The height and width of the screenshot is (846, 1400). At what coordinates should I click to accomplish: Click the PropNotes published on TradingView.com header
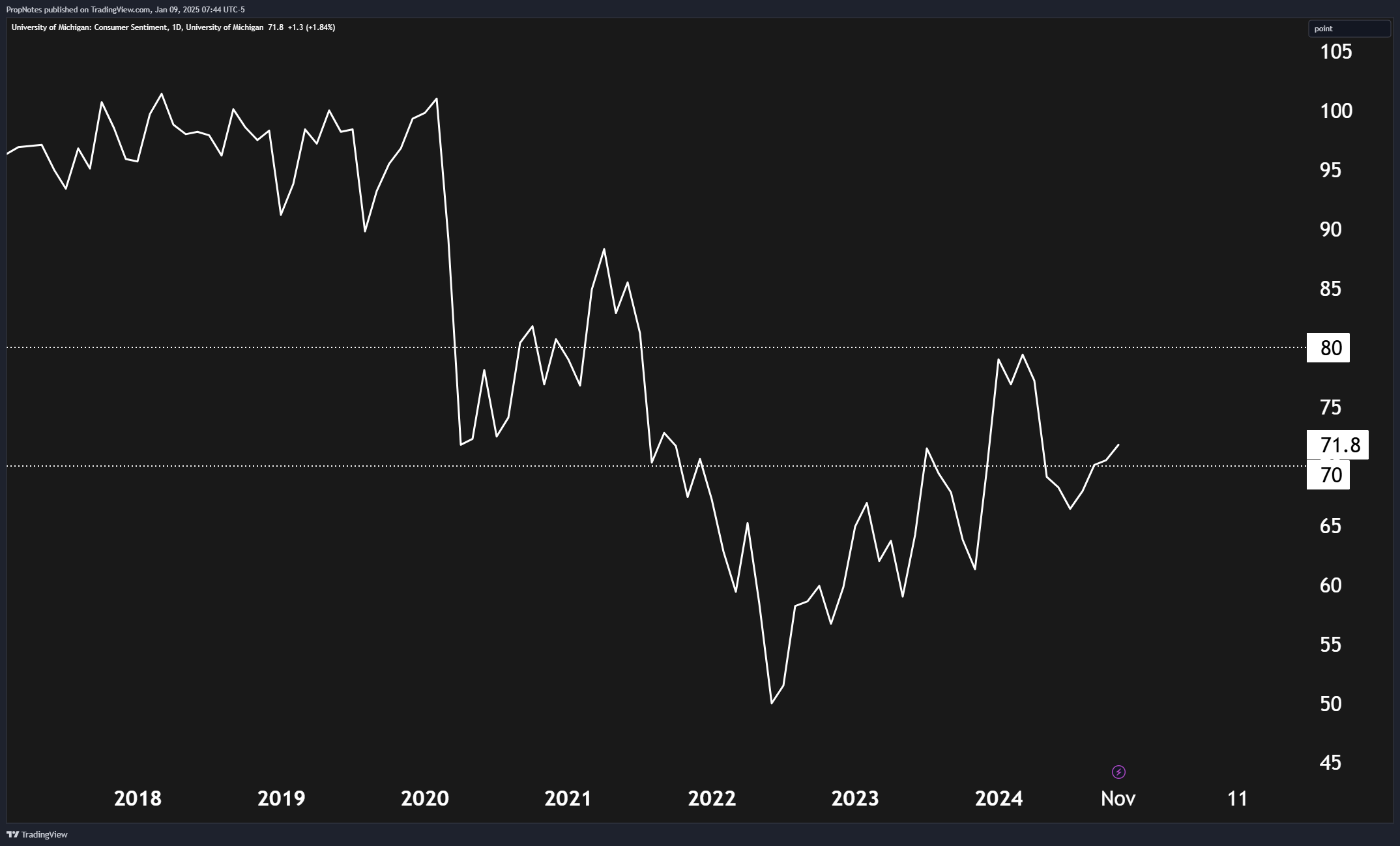(126, 10)
